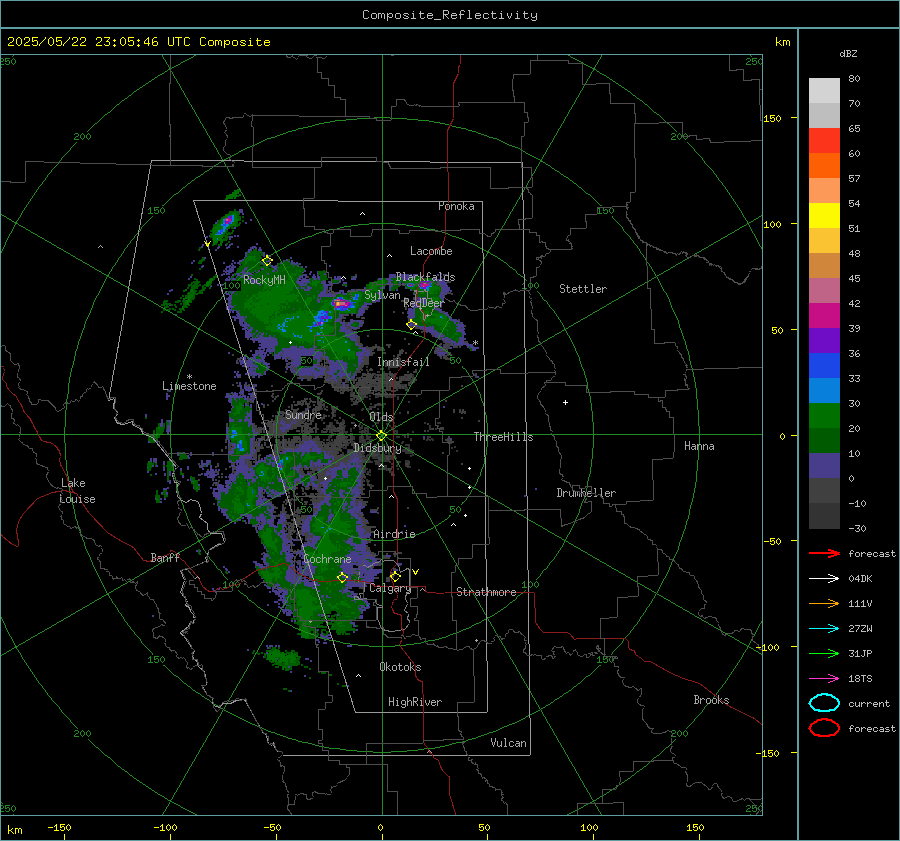Click the purple 39 dBZ legend swatch
Screen dimensions: 900x841
point(824,340)
